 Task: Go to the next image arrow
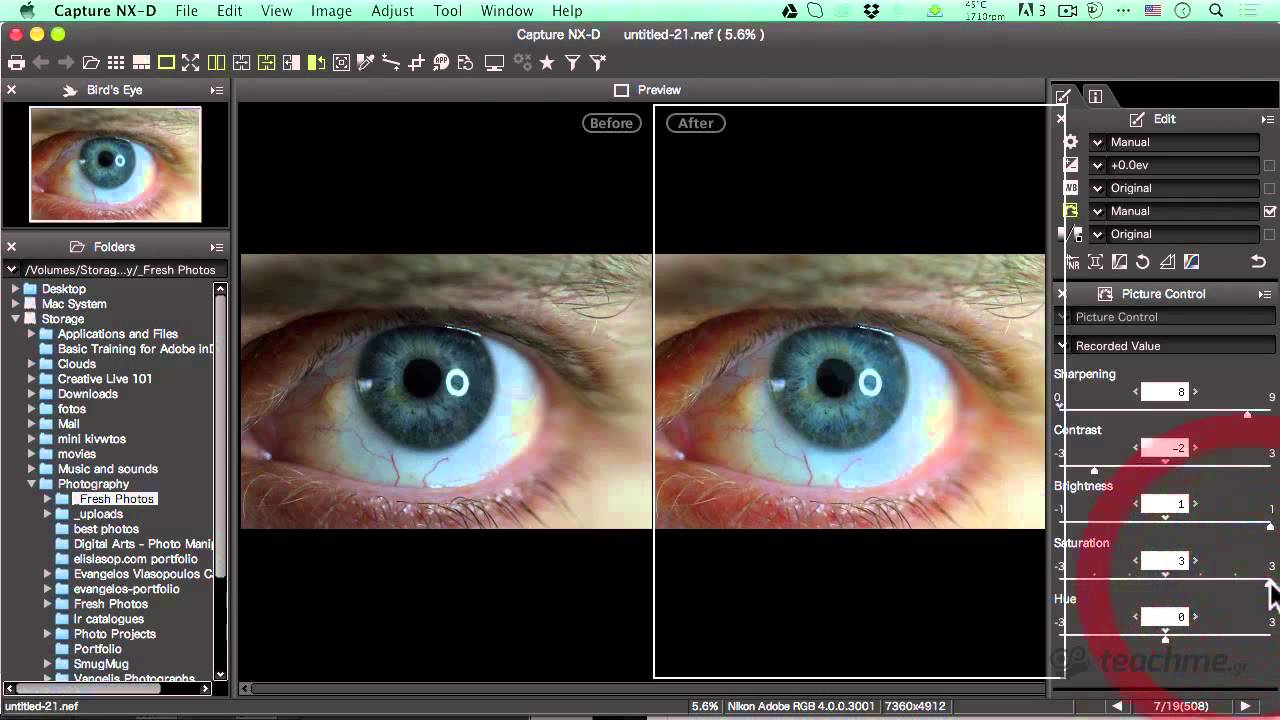1245,706
